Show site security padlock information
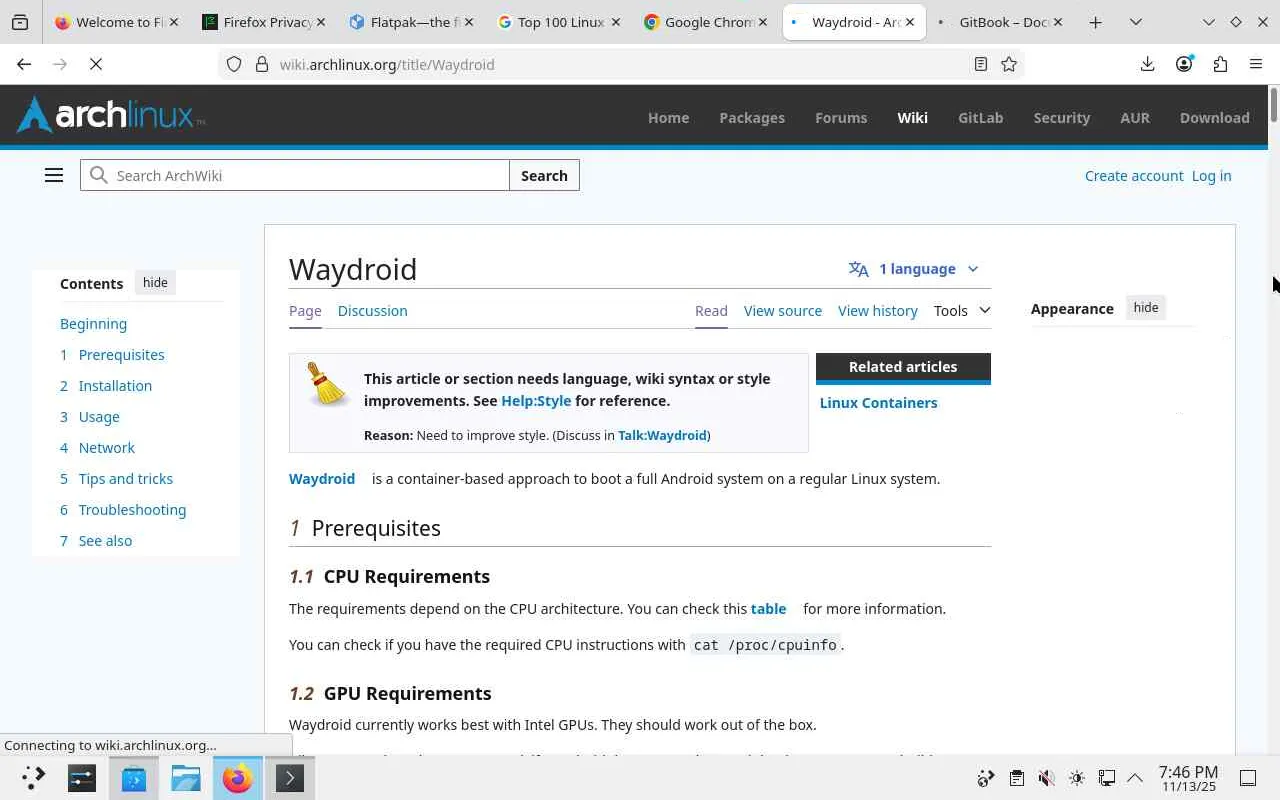The image size is (1280, 800). tap(262, 64)
